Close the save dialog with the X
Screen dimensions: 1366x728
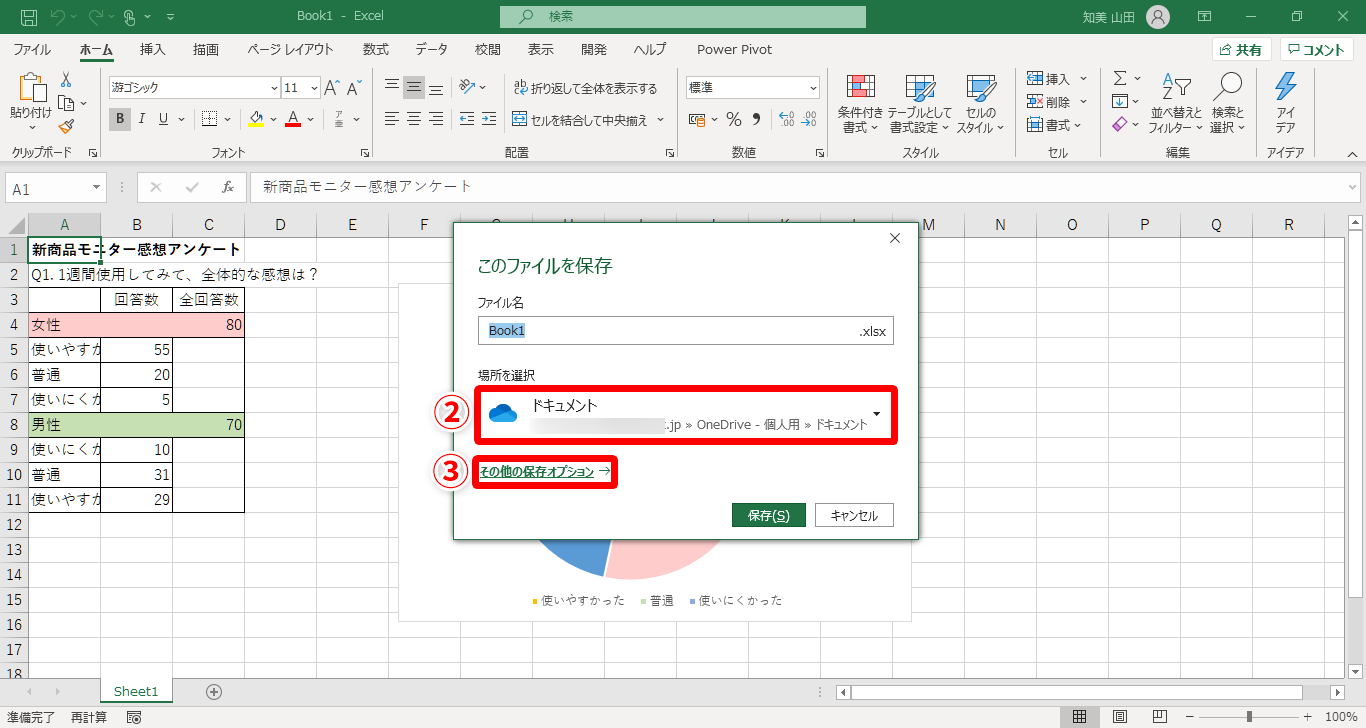[895, 238]
